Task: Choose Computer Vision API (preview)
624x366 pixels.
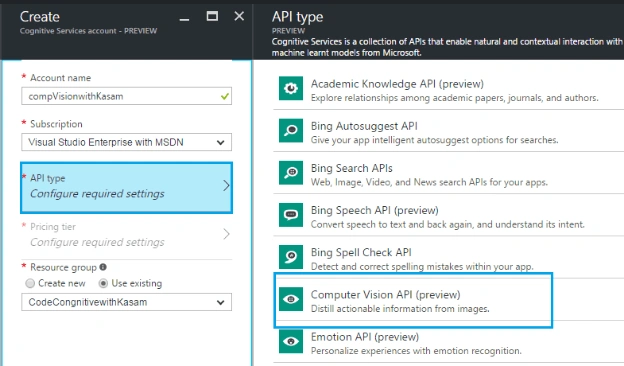Action: (x=413, y=300)
